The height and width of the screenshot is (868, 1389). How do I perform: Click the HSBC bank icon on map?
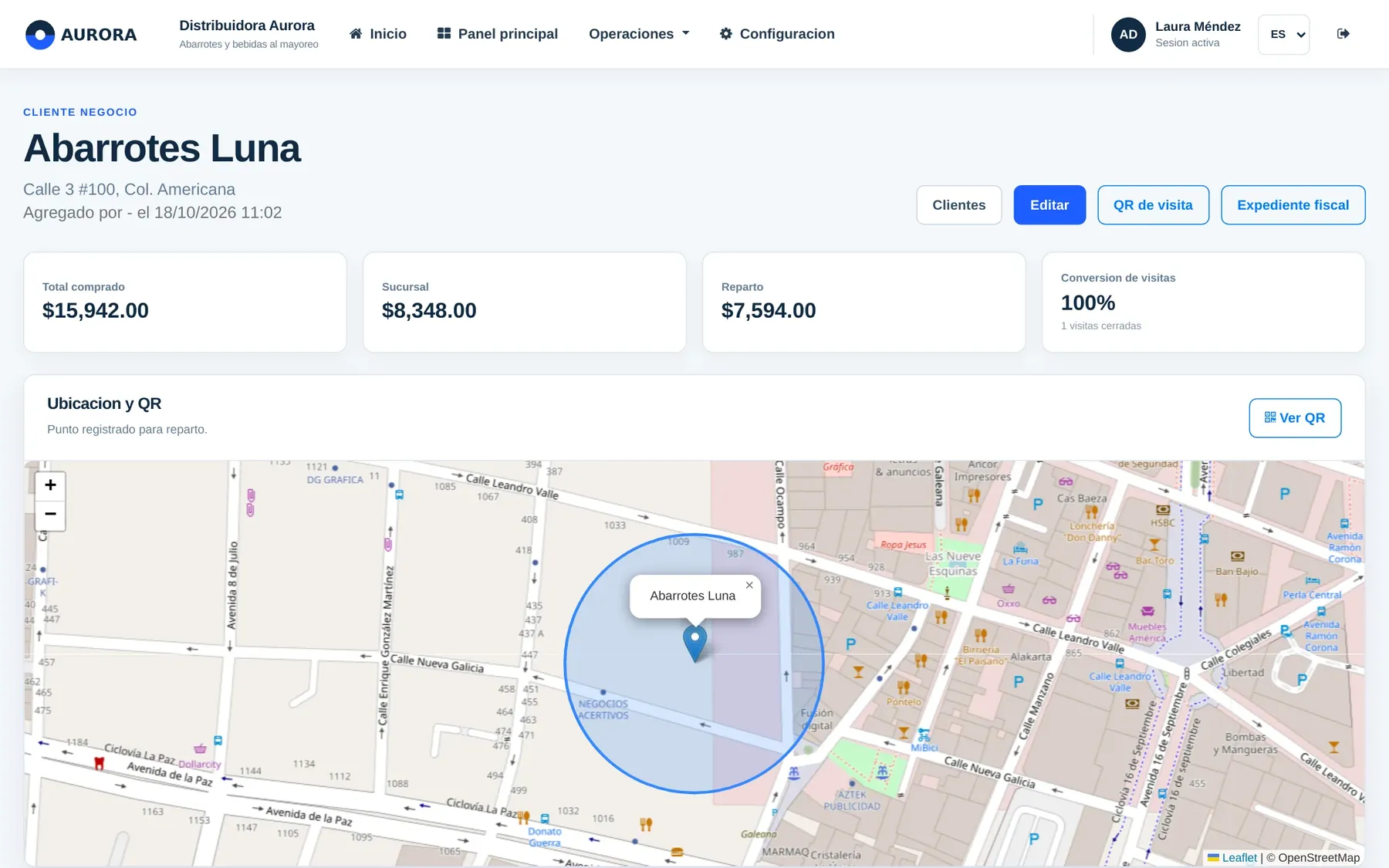point(1163,510)
